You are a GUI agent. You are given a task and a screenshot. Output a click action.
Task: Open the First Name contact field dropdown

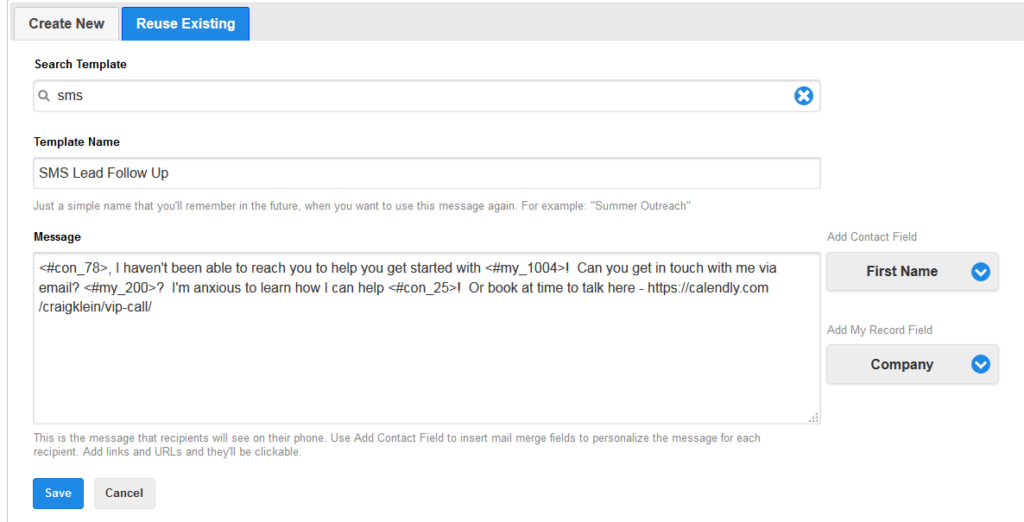click(901, 272)
